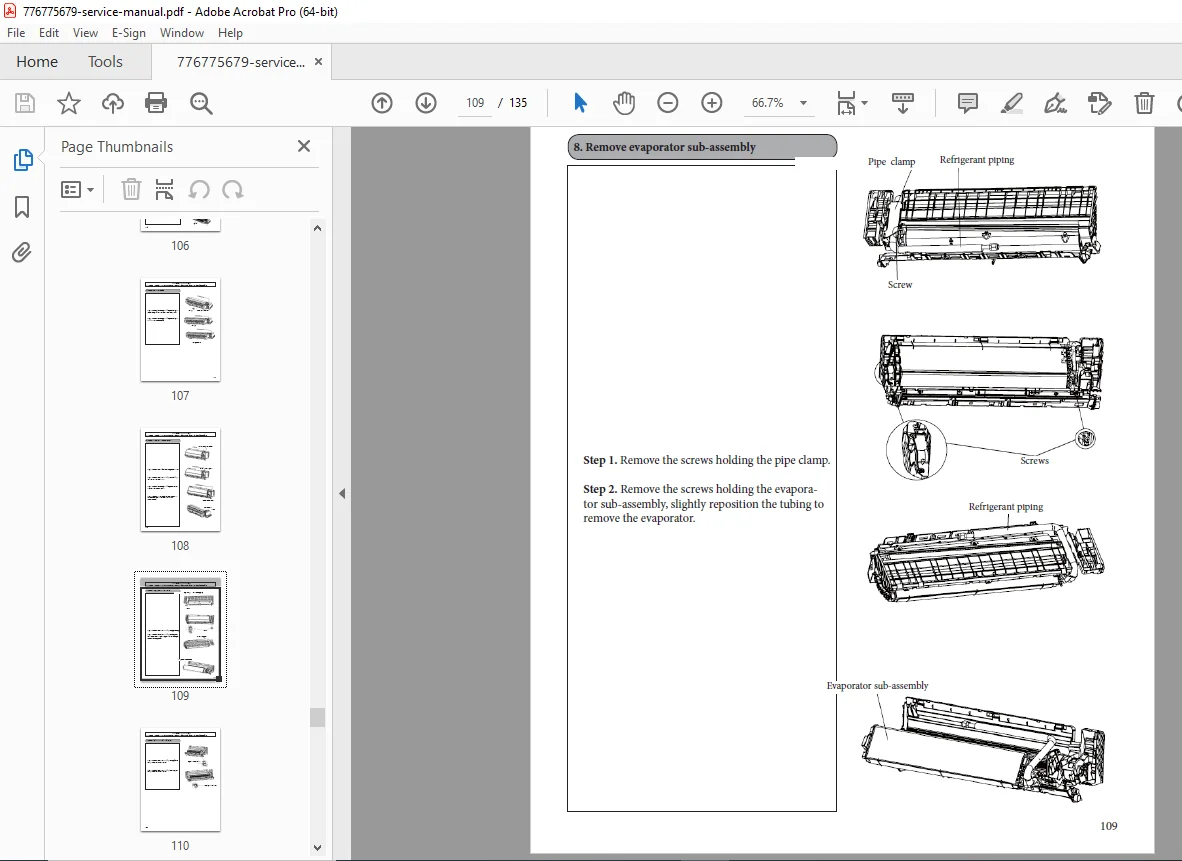Screen dimensions: 1182x861
Task: Open the thumbnails options menu dropdown
Action: (x=78, y=189)
